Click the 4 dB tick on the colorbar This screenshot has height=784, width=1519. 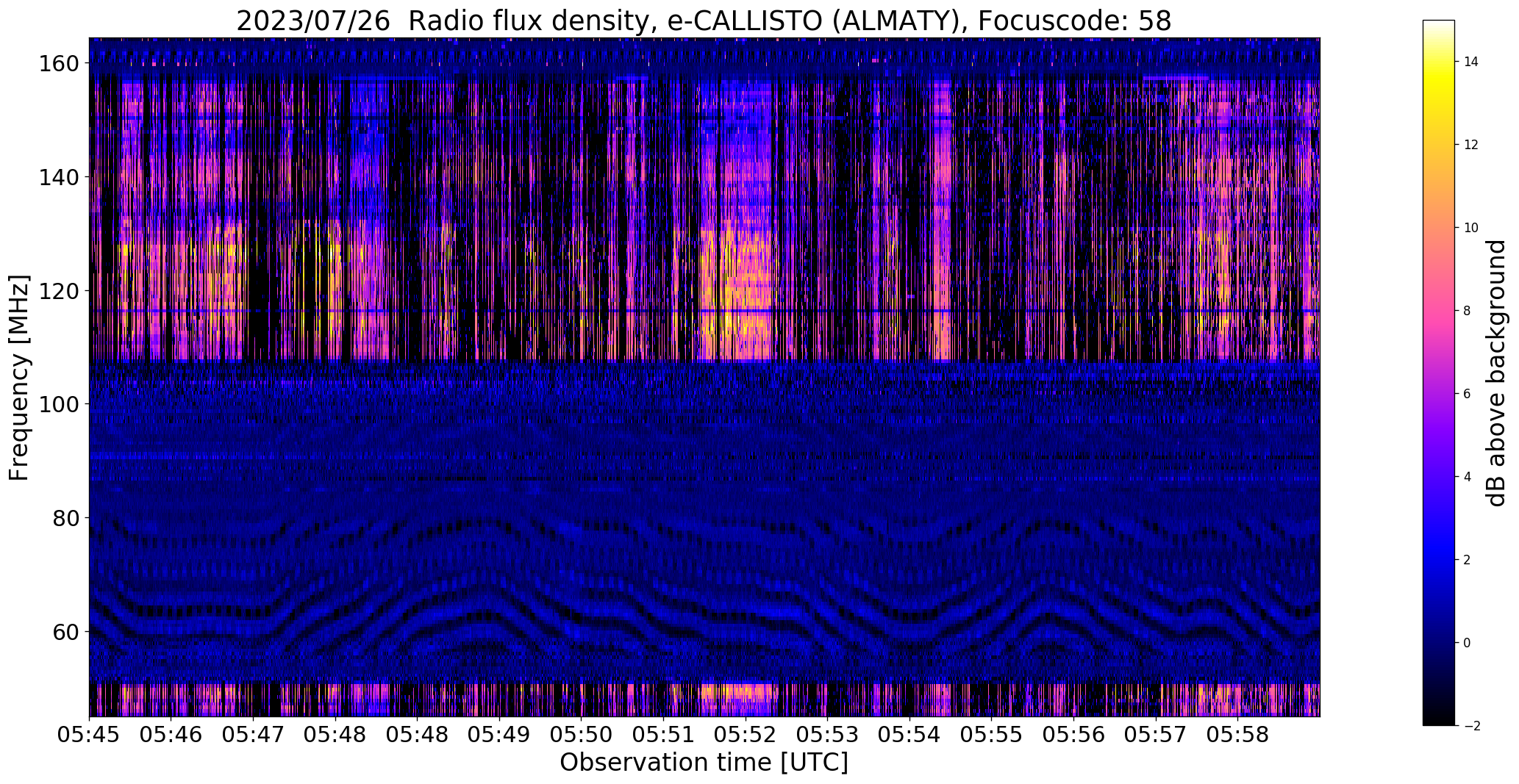point(1467,477)
